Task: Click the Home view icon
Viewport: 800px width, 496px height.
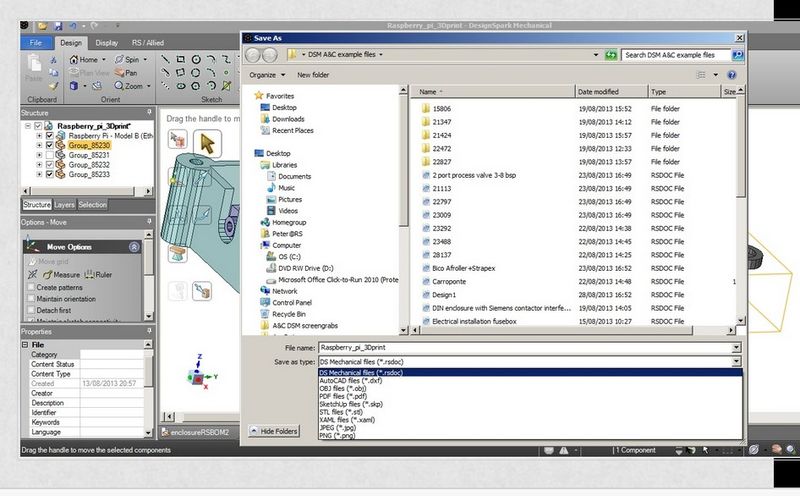Action: [x=74, y=59]
